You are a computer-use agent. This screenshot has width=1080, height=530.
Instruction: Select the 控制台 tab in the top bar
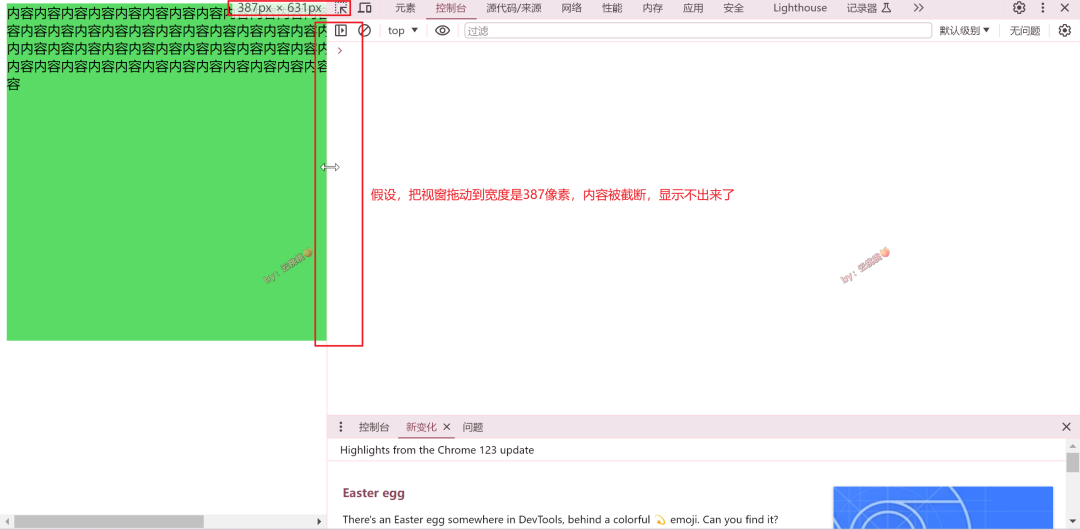[x=451, y=8]
